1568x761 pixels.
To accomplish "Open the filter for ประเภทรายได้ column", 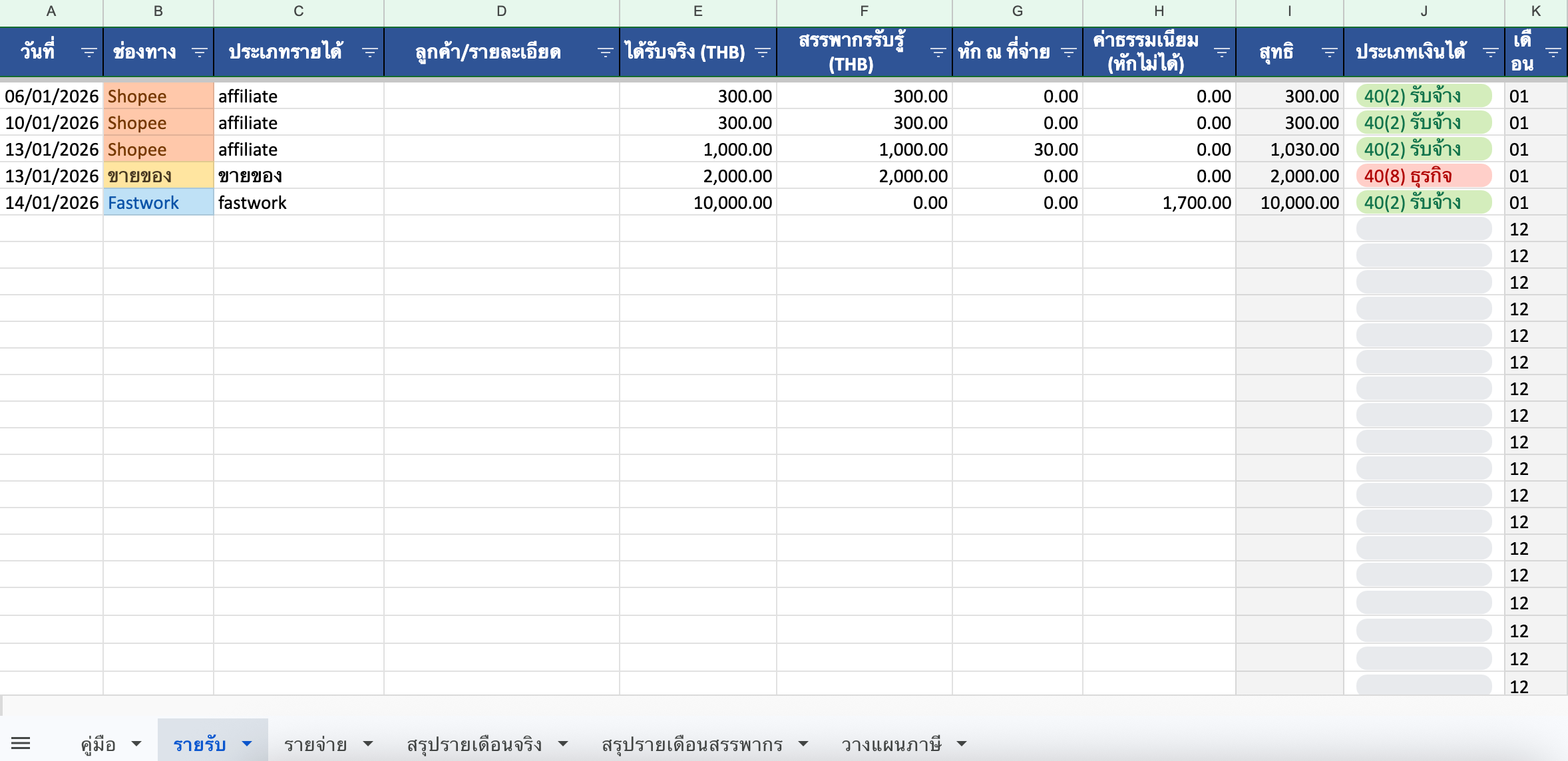I will pyautogui.click(x=370, y=52).
